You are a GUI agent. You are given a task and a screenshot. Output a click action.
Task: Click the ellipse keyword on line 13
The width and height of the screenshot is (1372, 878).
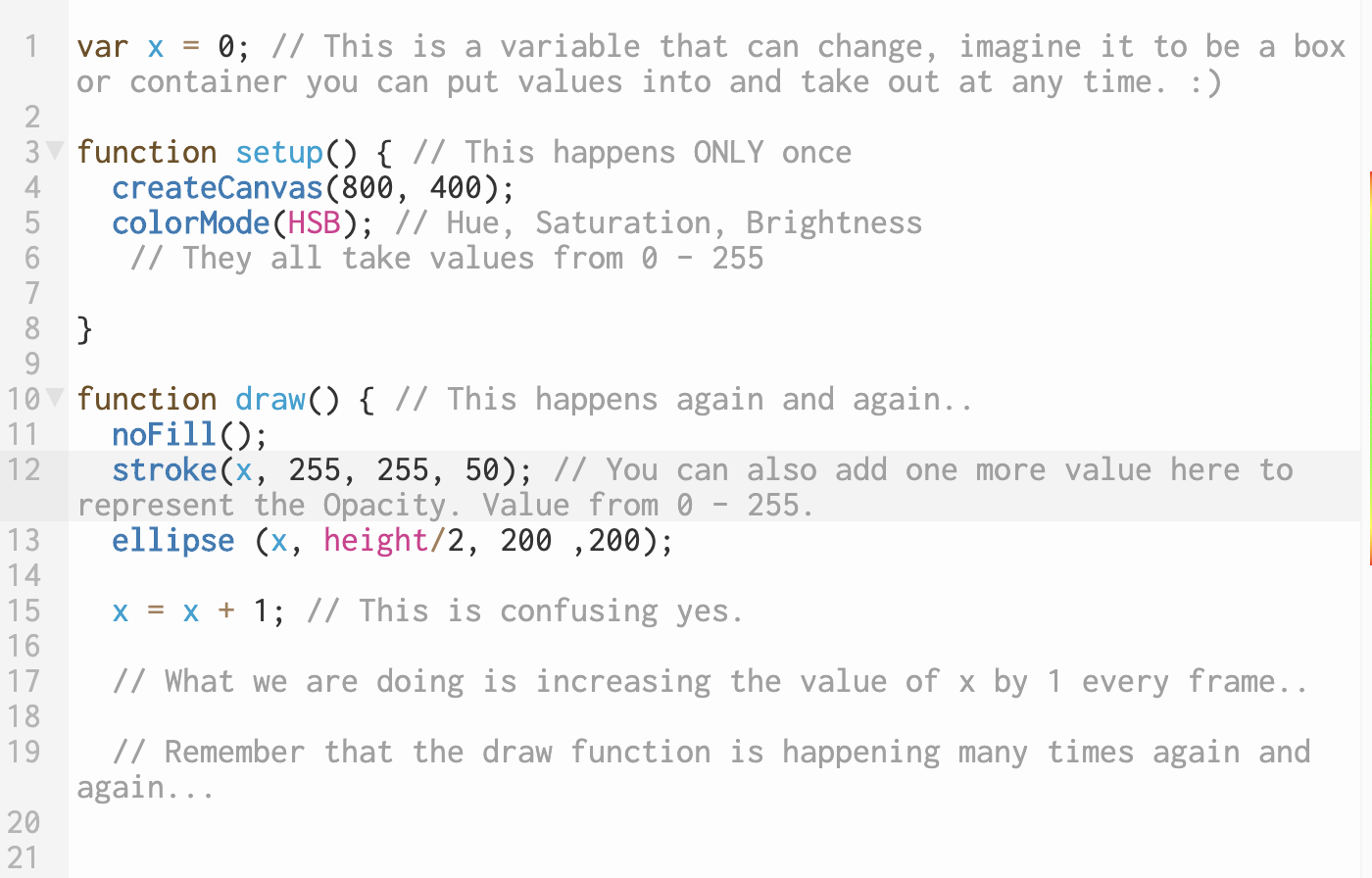pyautogui.click(x=173, y=540)
